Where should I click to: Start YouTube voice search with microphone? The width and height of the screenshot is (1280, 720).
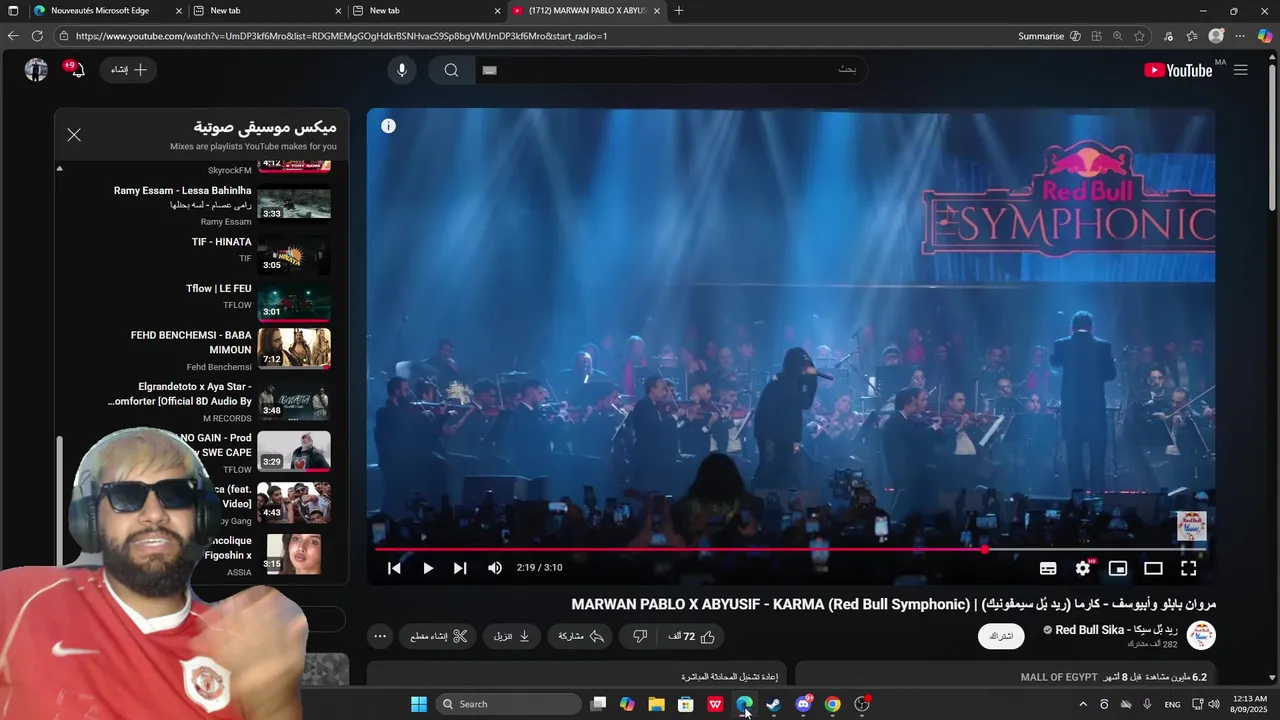(x=402, y=70)
